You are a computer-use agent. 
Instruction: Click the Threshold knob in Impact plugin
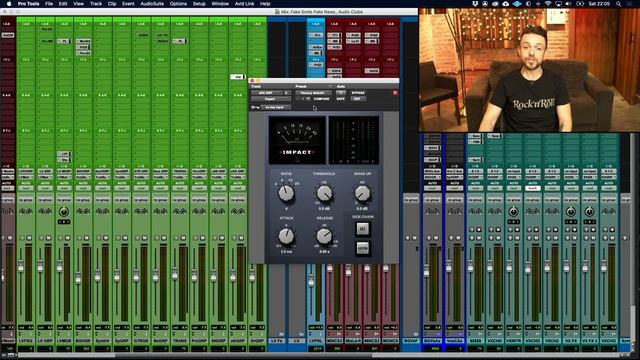tap(324, 193)
